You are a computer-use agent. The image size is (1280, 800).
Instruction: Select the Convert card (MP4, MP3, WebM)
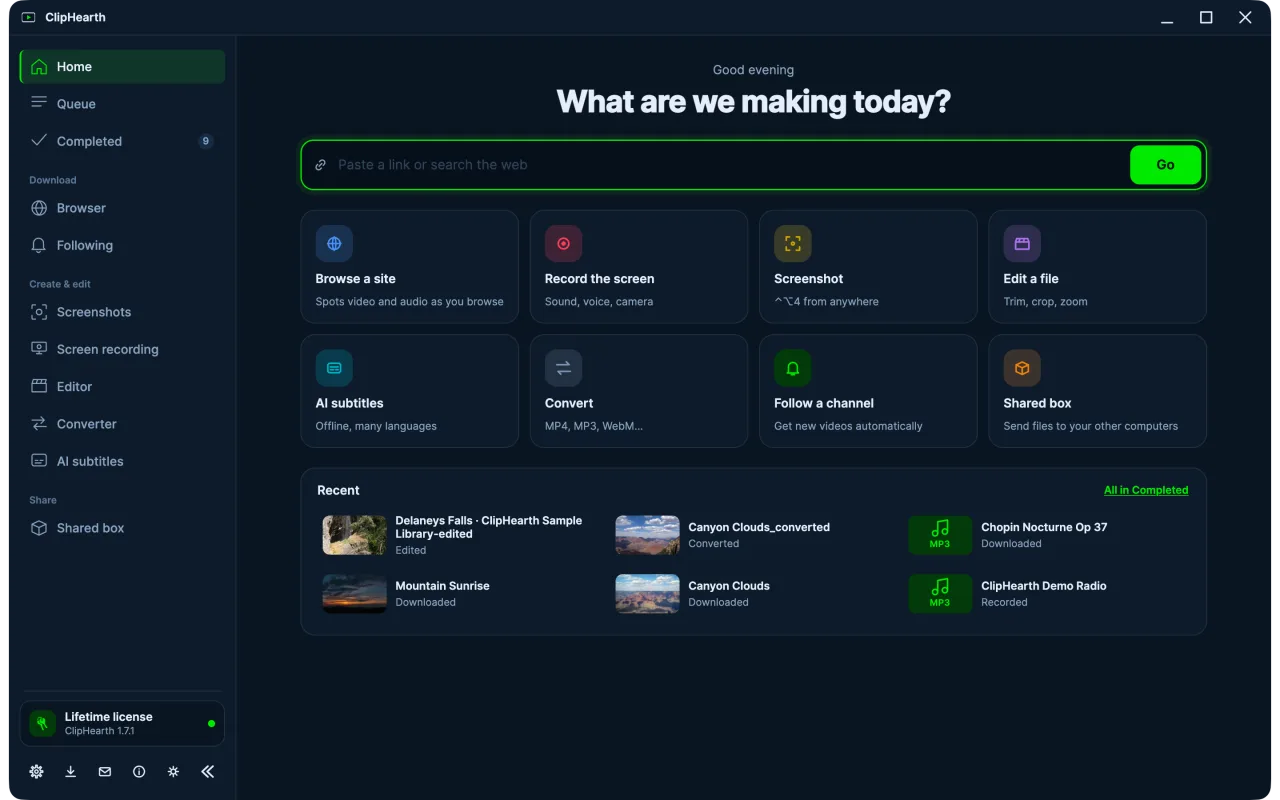pyautogui.click(x=639, y=391)
